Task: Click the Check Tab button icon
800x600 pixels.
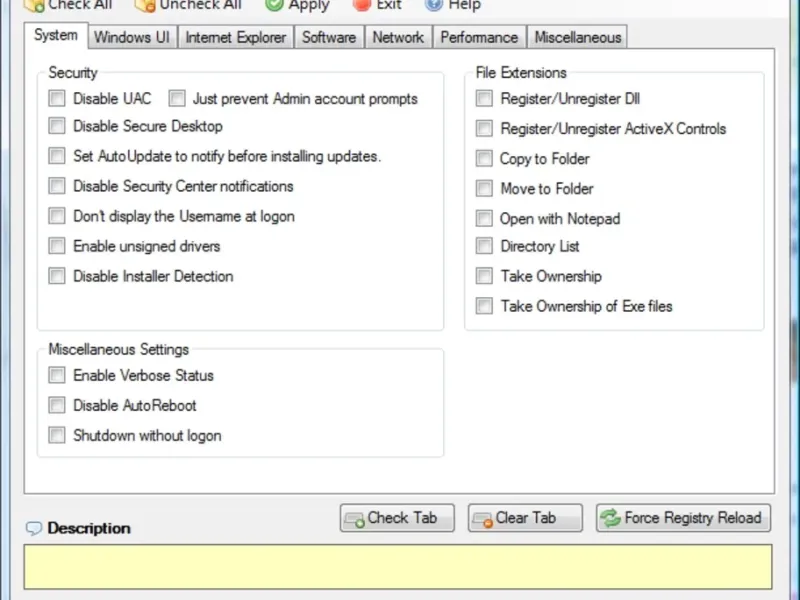Action: point(355,519)
